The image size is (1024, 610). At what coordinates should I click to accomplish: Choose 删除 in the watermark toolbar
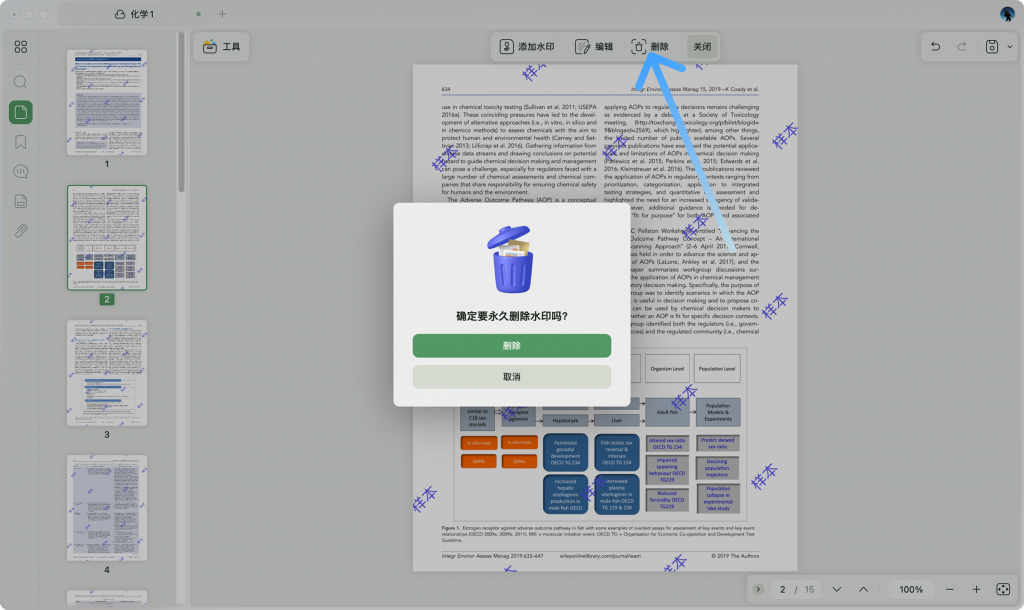pyautogui.click(x=650, y=46)
